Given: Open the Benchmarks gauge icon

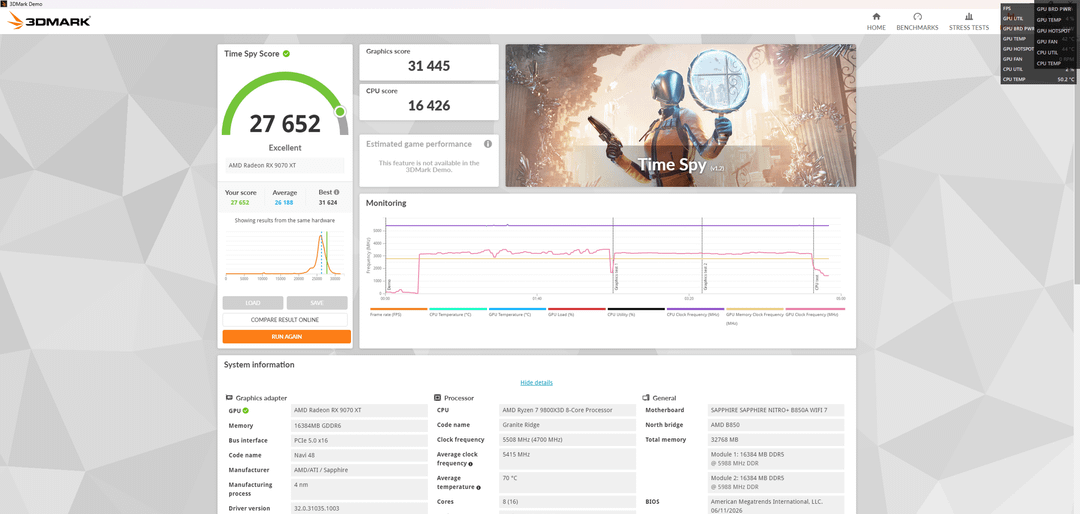Looking at the screenshot, I should [x=917, y=17].
